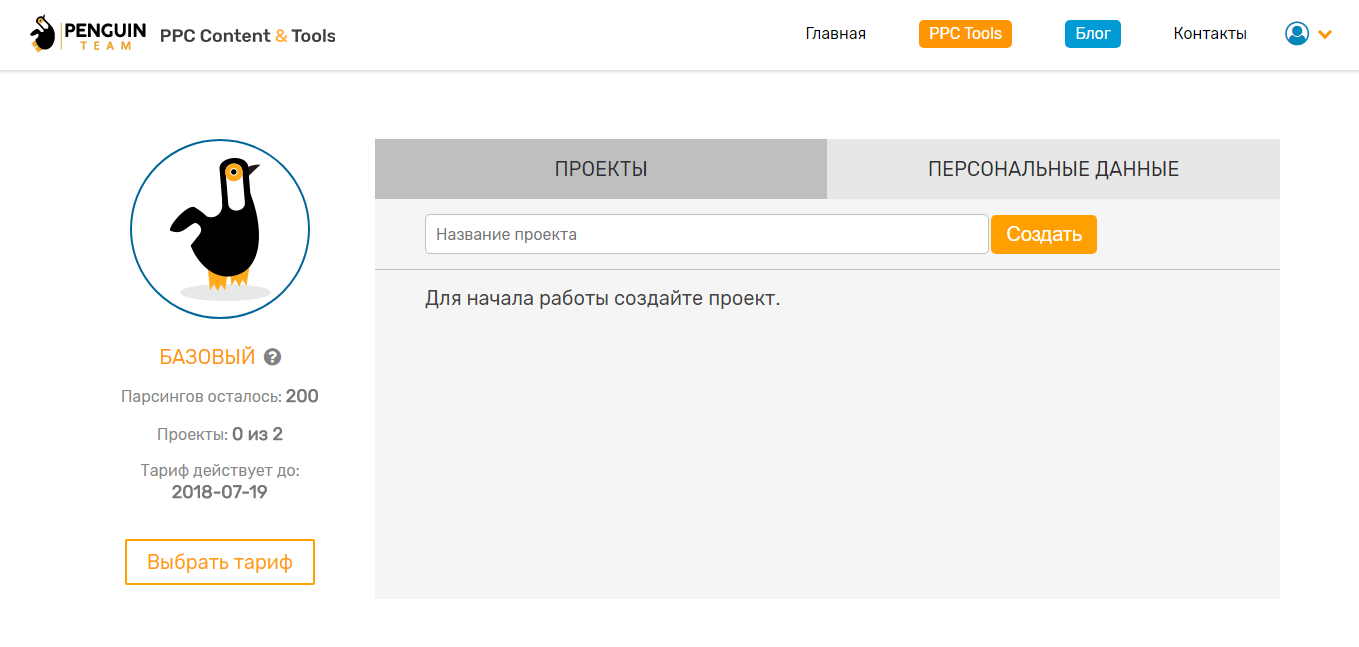Click the PPC Content & Tools title link
Viewport: 1359px width, 647px height.
[248, 35]
